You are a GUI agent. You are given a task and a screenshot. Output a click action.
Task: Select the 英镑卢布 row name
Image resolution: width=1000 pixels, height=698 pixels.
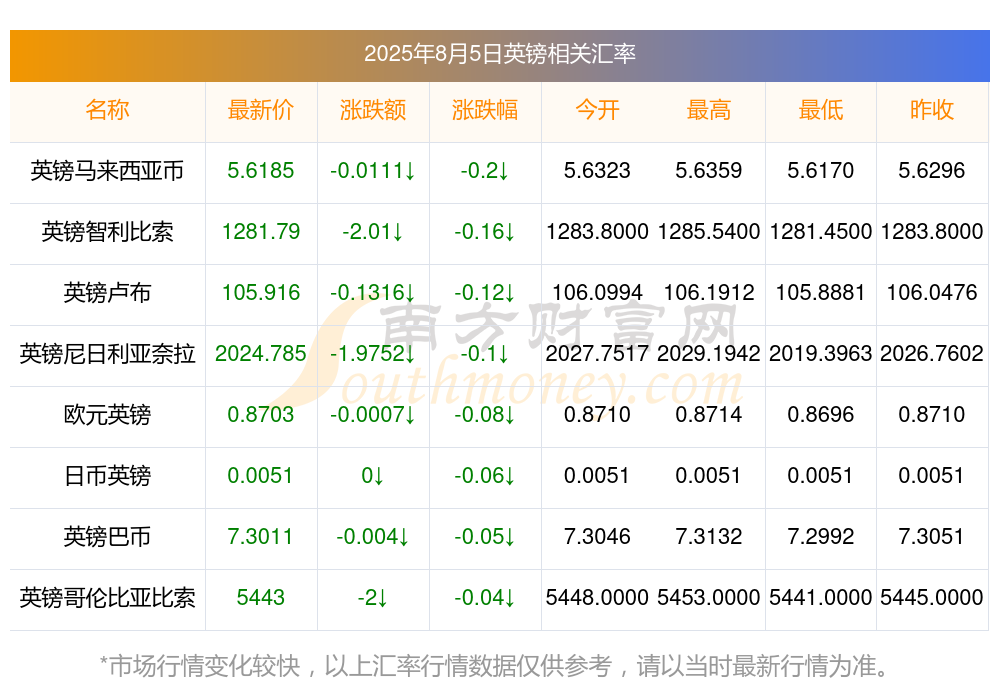click(107, 293)
